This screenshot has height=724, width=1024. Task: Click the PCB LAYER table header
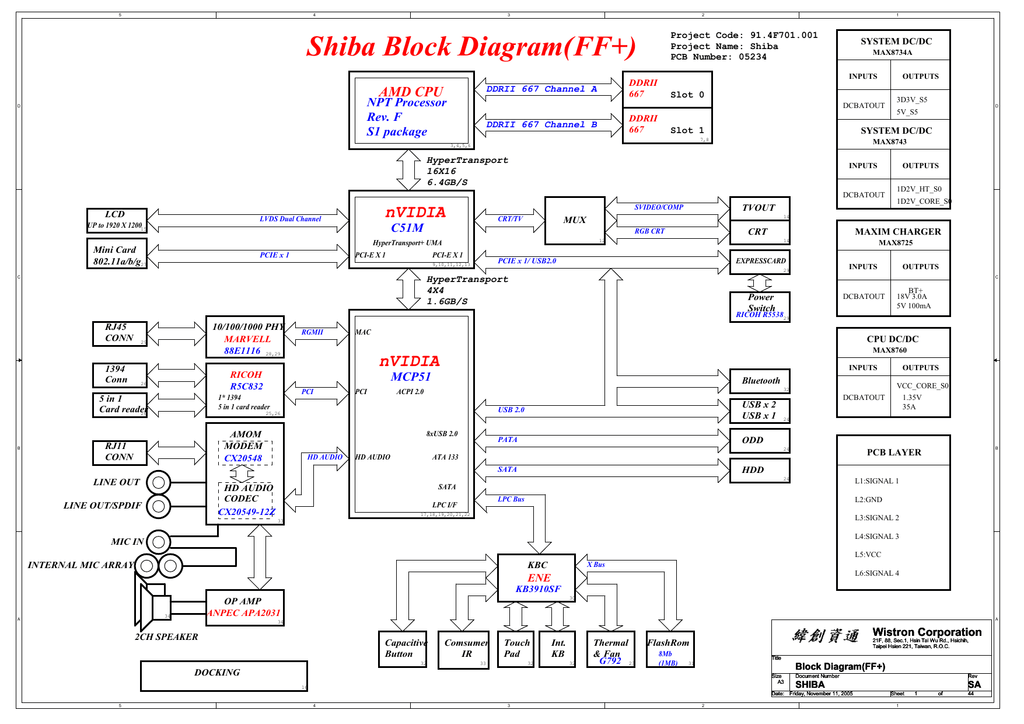894,452
